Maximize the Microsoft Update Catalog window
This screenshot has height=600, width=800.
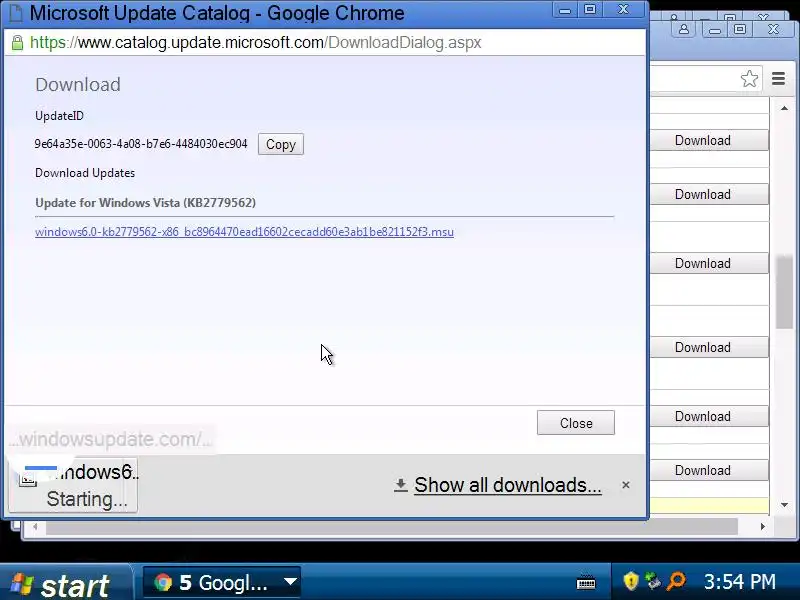[x=590, y=10]
